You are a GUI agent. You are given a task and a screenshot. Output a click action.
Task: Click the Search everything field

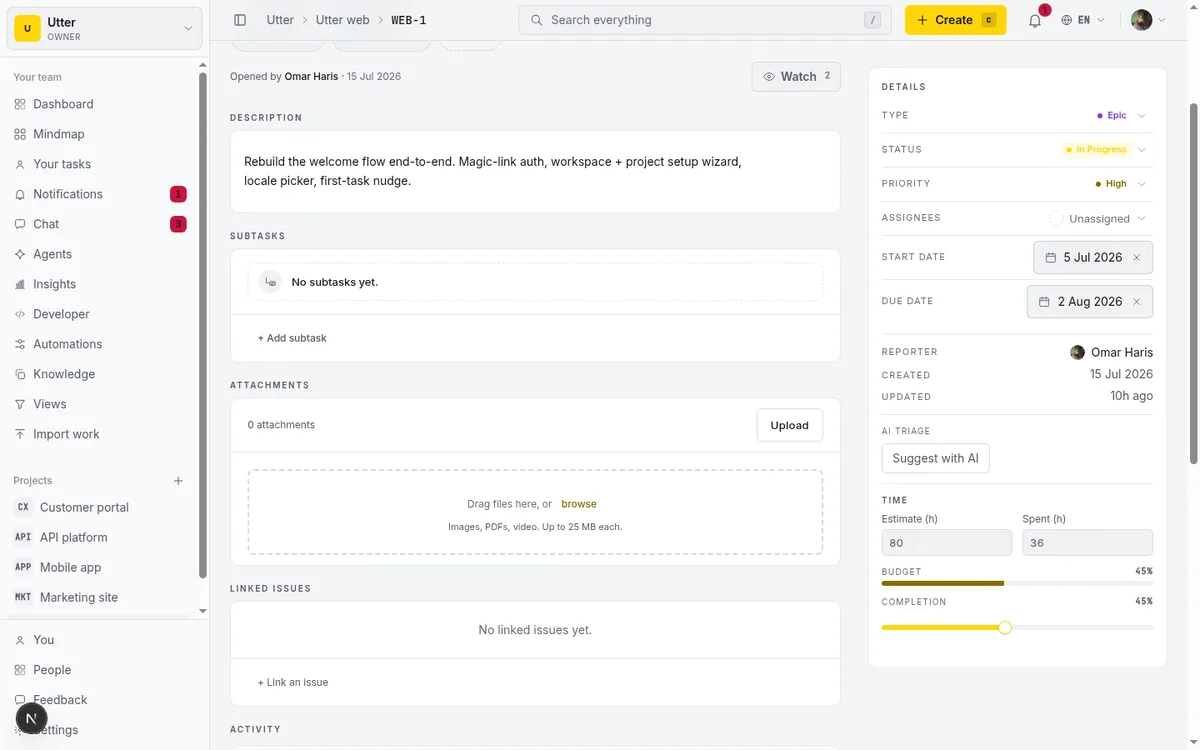tap(705, 20)
